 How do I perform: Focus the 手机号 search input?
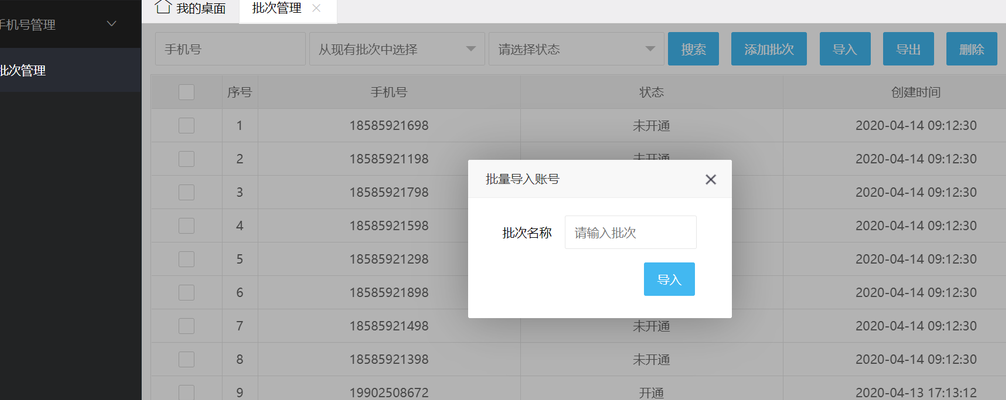pos(230,49)
